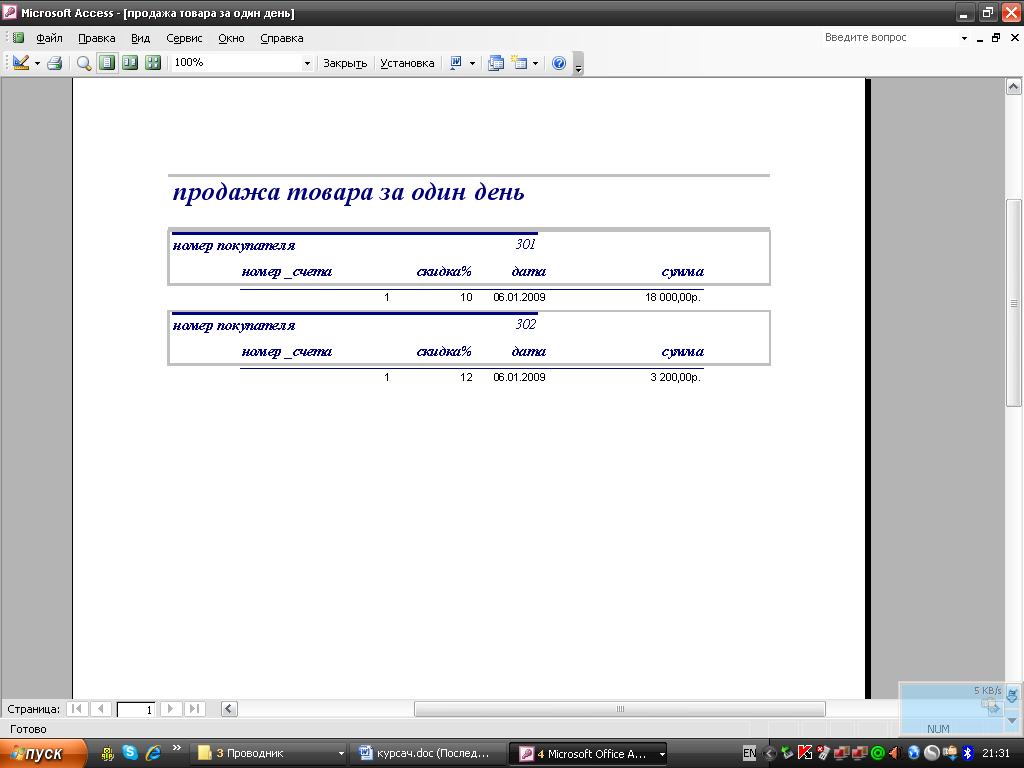1024x768 pixels.
Task: Click the discount value 10
Action: point(466,297)
